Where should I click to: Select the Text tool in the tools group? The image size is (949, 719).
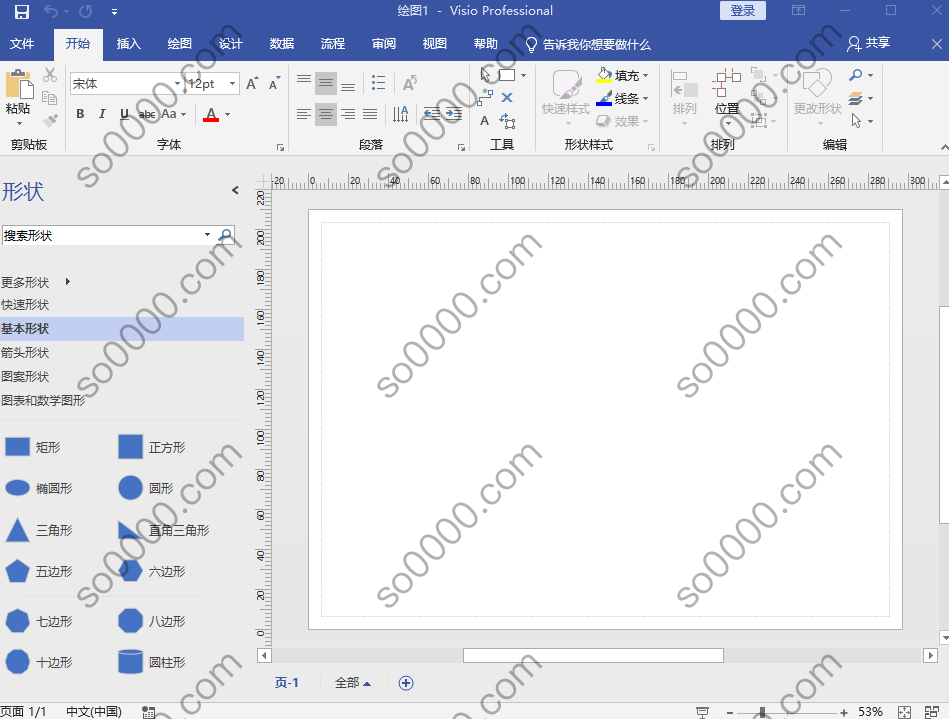click(485, 120)
